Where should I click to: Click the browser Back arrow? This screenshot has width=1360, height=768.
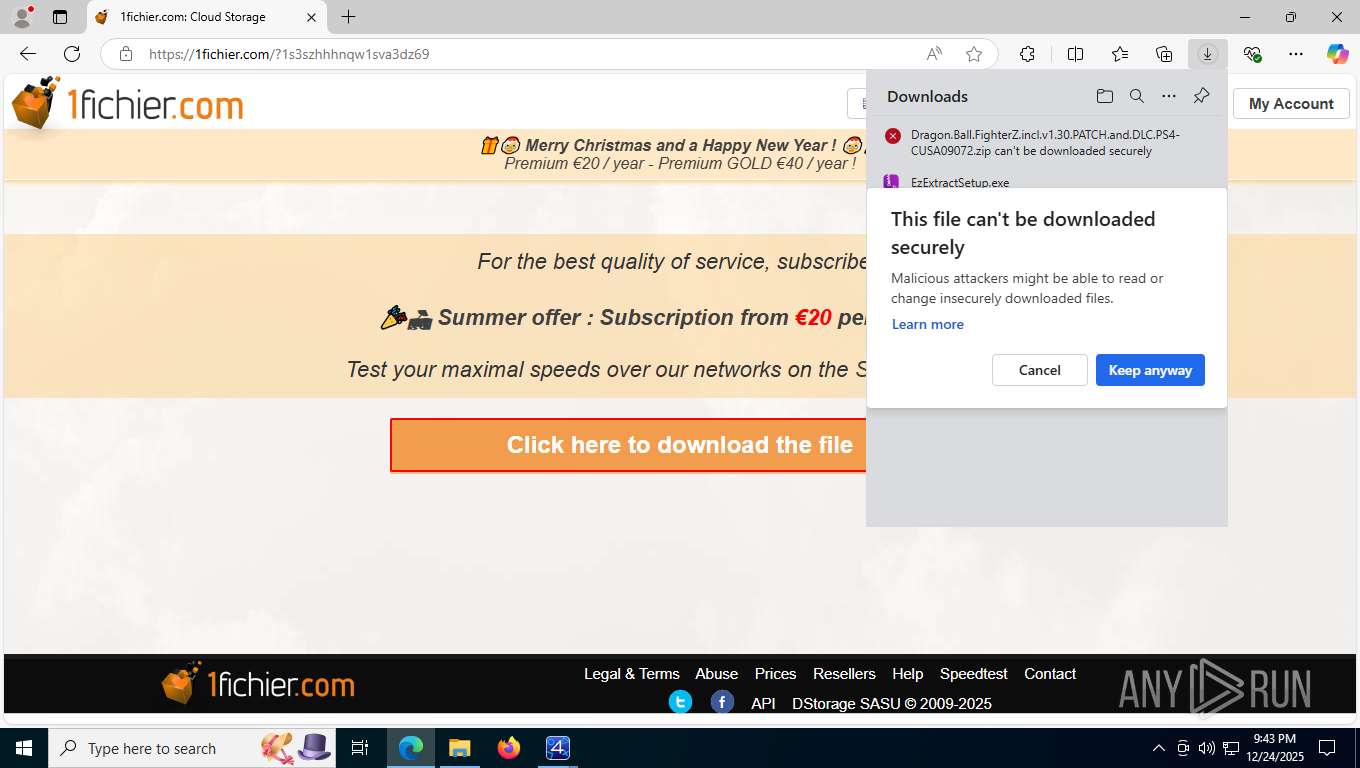[x=28, y=54]
